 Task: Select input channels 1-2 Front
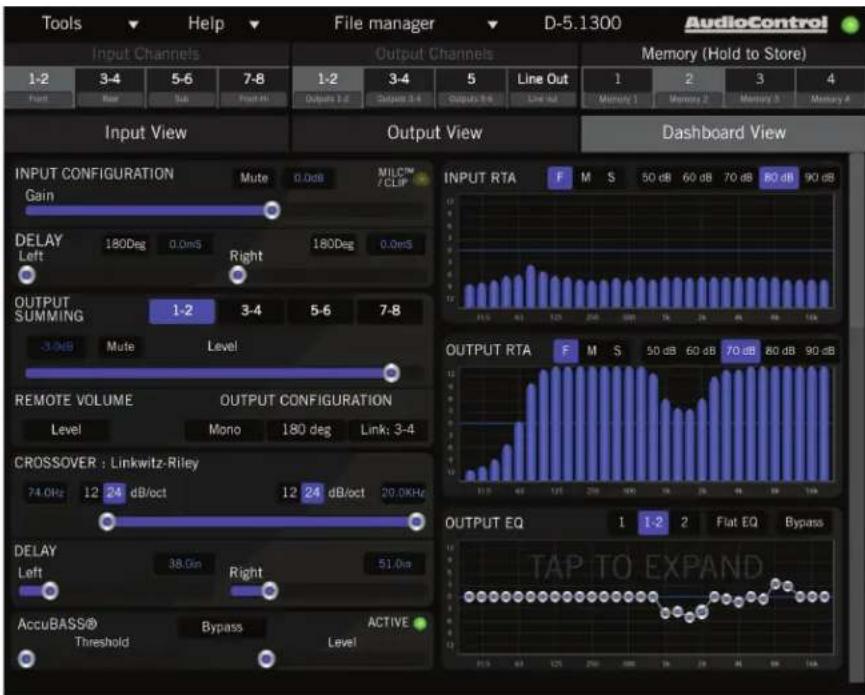click(39, 88)
